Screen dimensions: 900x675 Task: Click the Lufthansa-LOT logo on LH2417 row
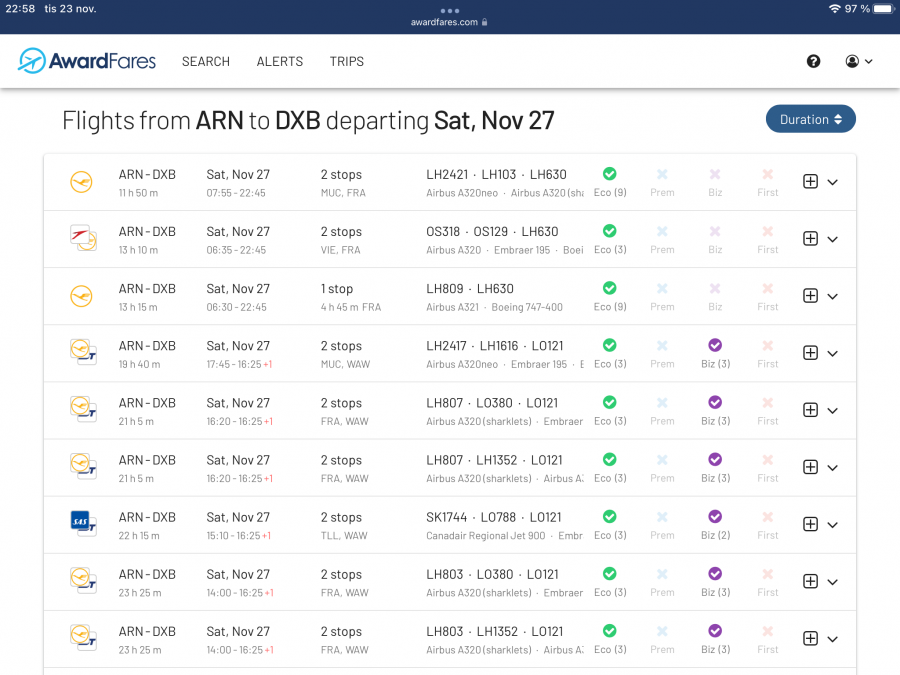tap(83, 352)
